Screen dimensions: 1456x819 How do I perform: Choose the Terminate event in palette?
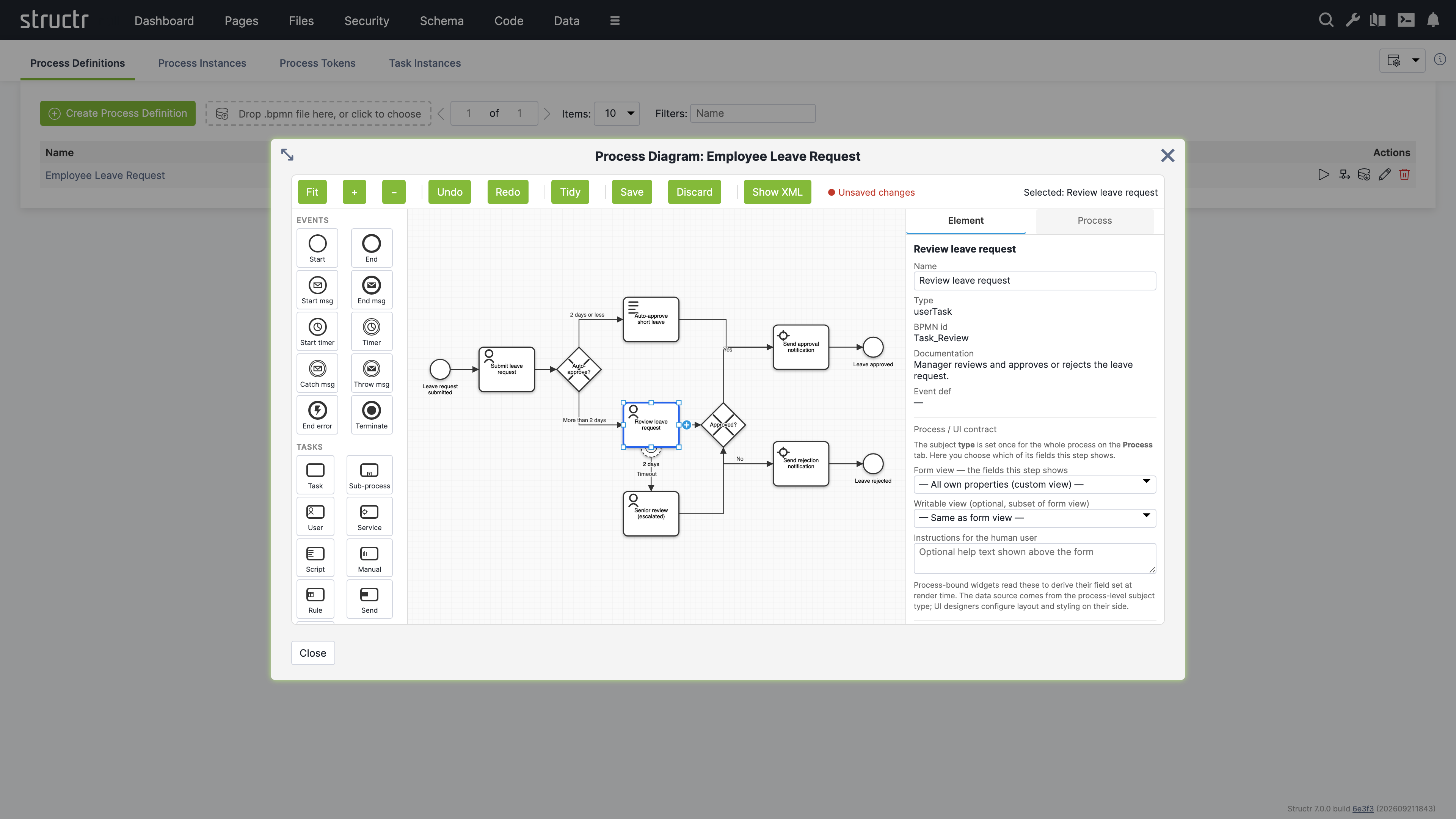[x=371, y=416]
